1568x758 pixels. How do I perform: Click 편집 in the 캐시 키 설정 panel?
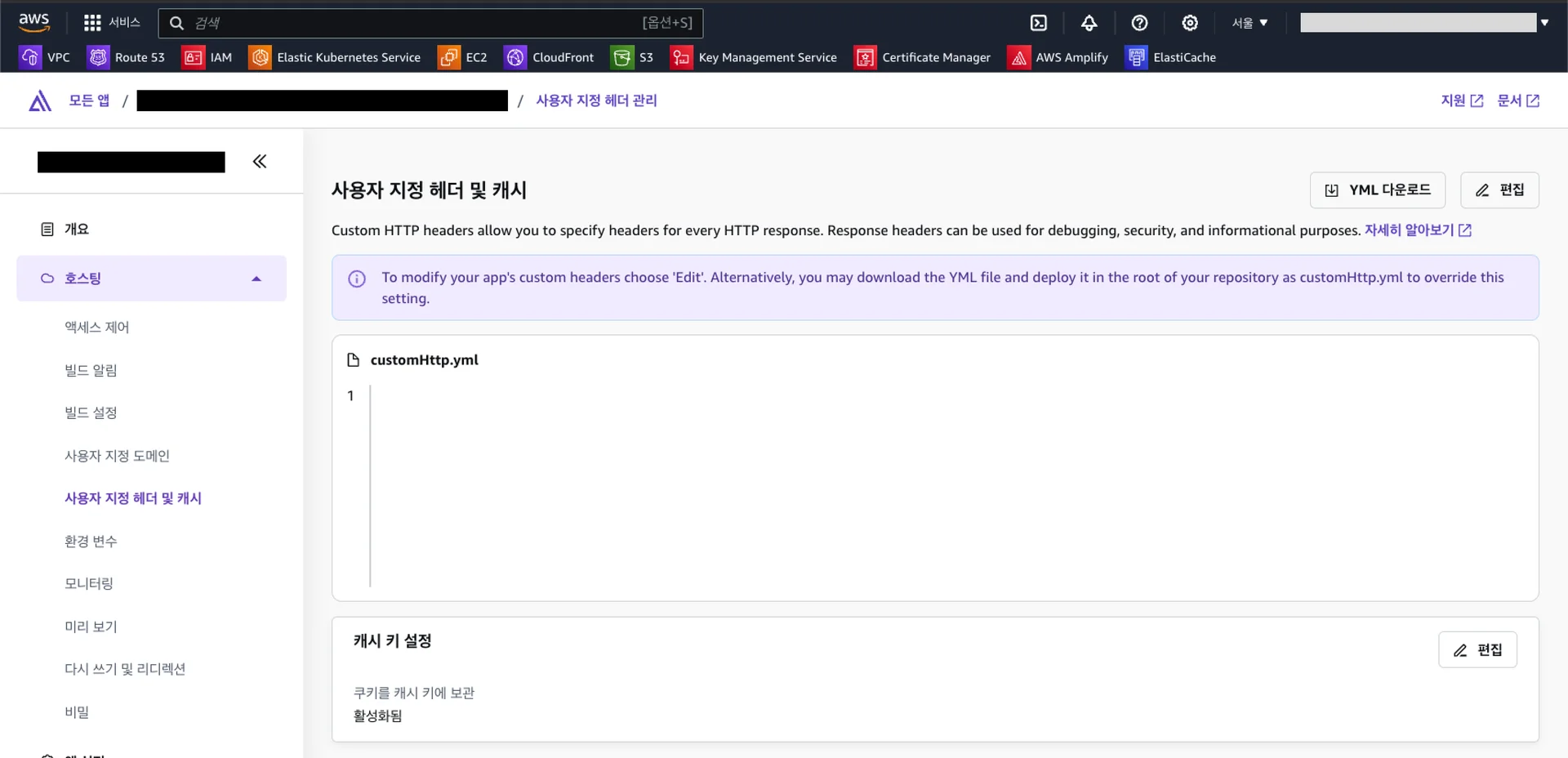click(x=1477, y=650)
